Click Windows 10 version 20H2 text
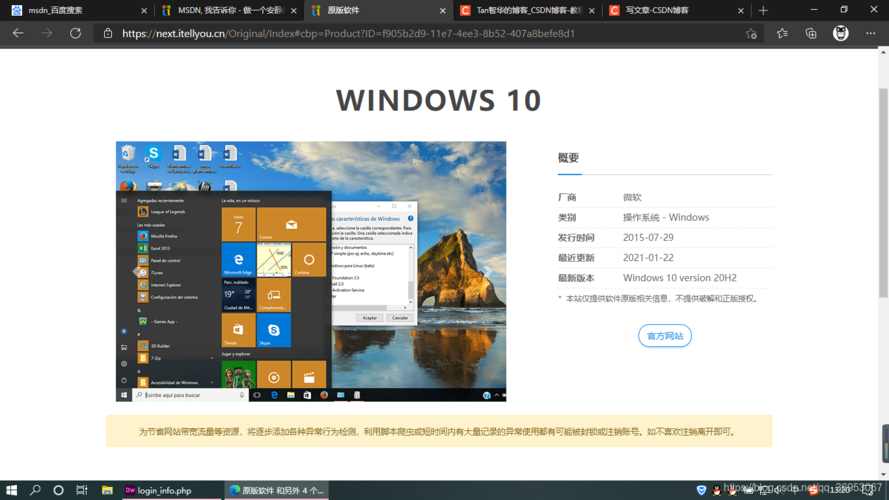889x500 pixels. click(x=680, y=278)
